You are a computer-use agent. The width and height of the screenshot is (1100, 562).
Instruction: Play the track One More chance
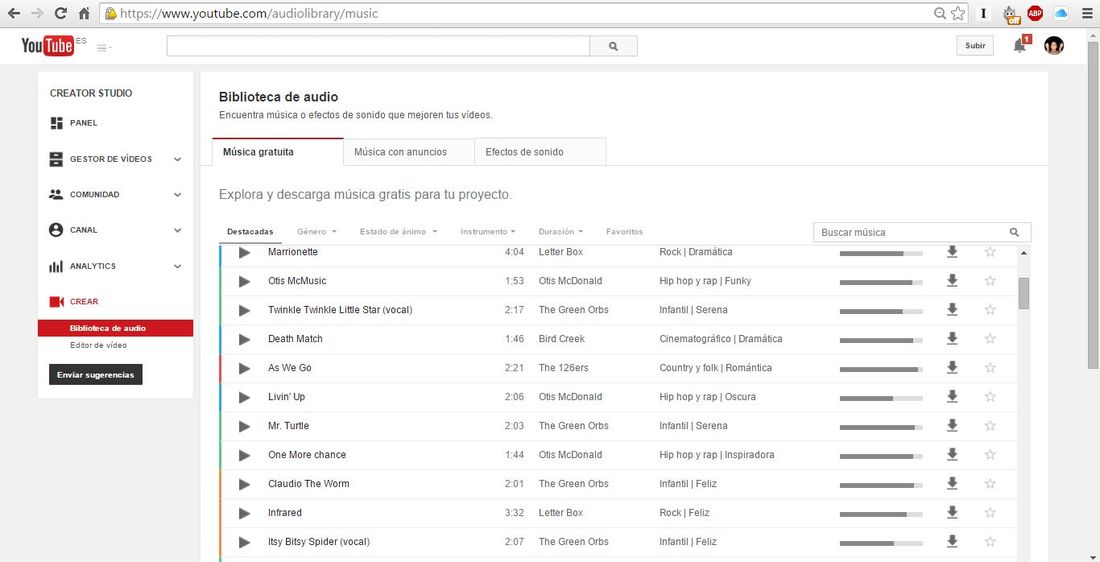pyautogui.click(x=244, y=455)
